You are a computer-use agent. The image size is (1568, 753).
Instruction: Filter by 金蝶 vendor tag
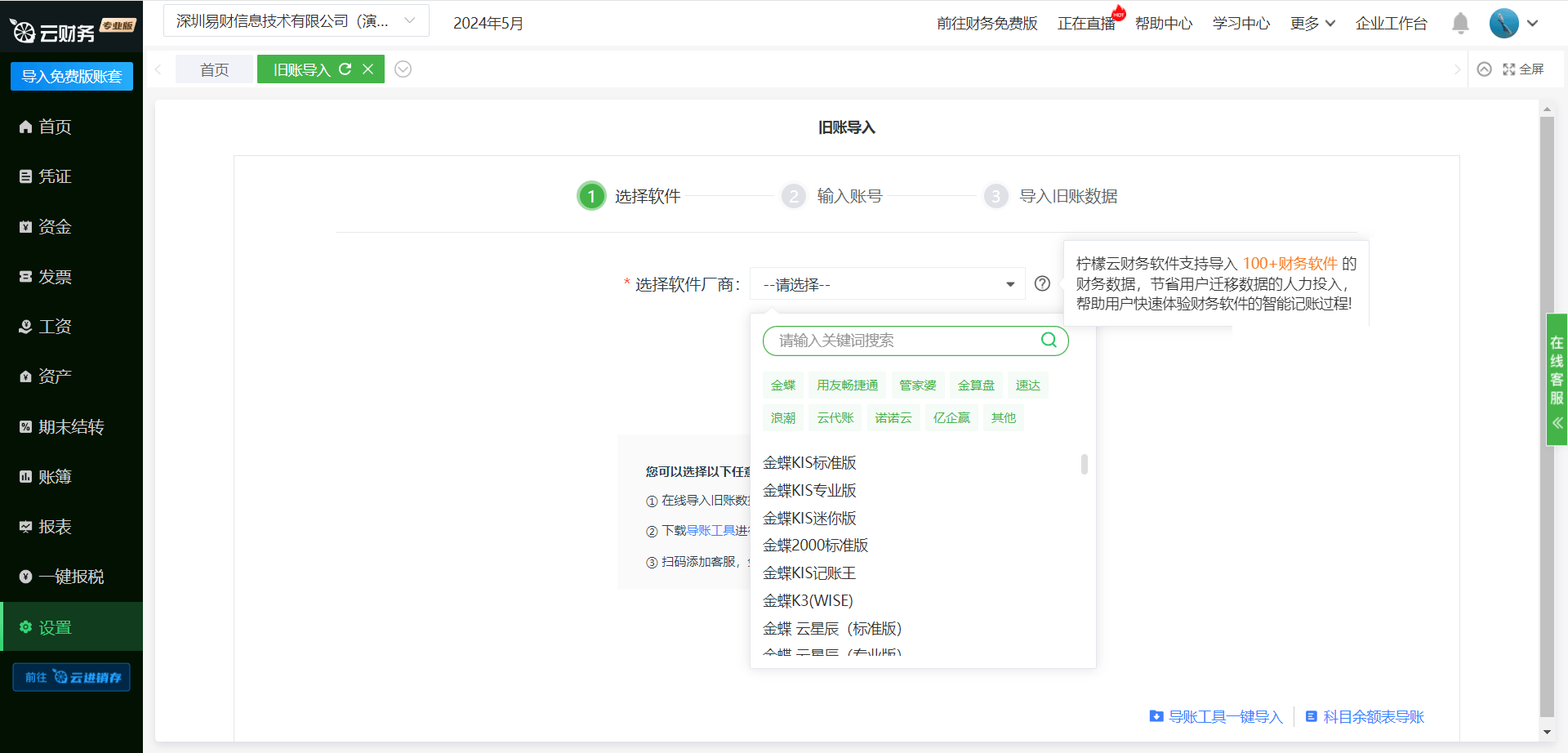(783, 385)
